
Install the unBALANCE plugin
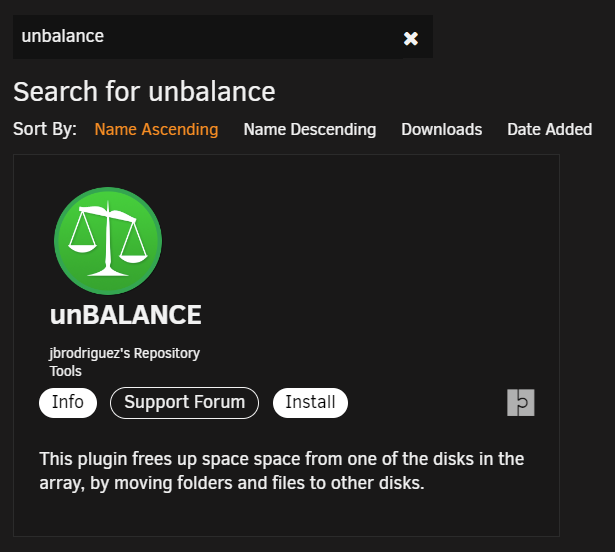point(310,403)
